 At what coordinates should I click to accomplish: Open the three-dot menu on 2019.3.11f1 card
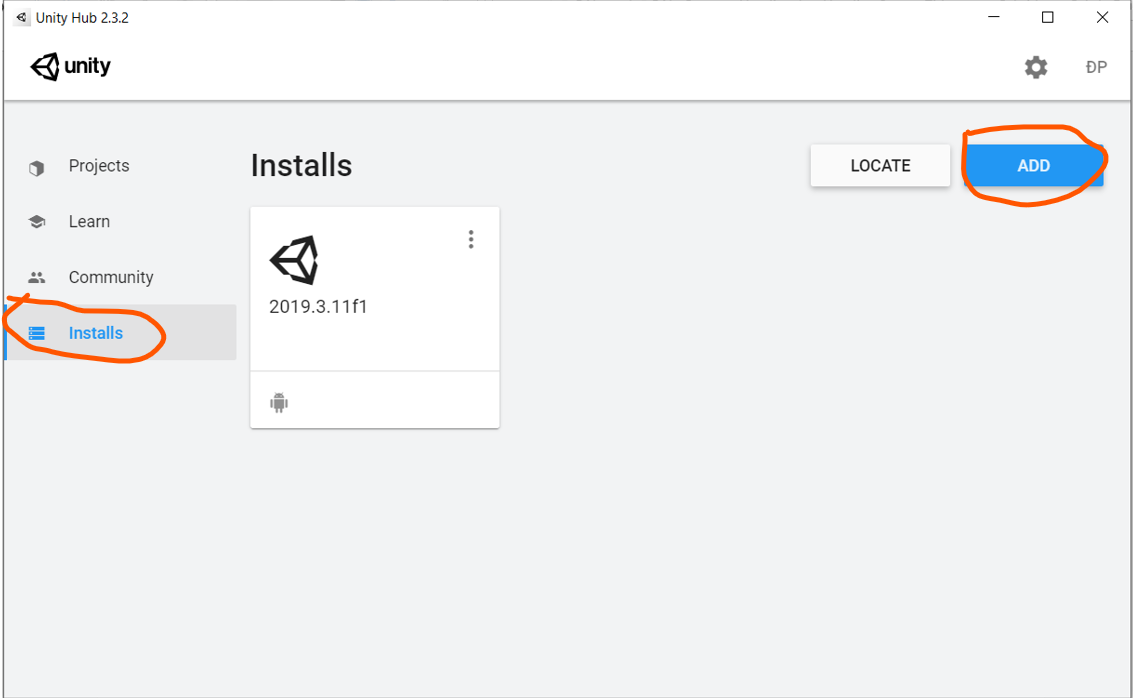click(471, 240)
